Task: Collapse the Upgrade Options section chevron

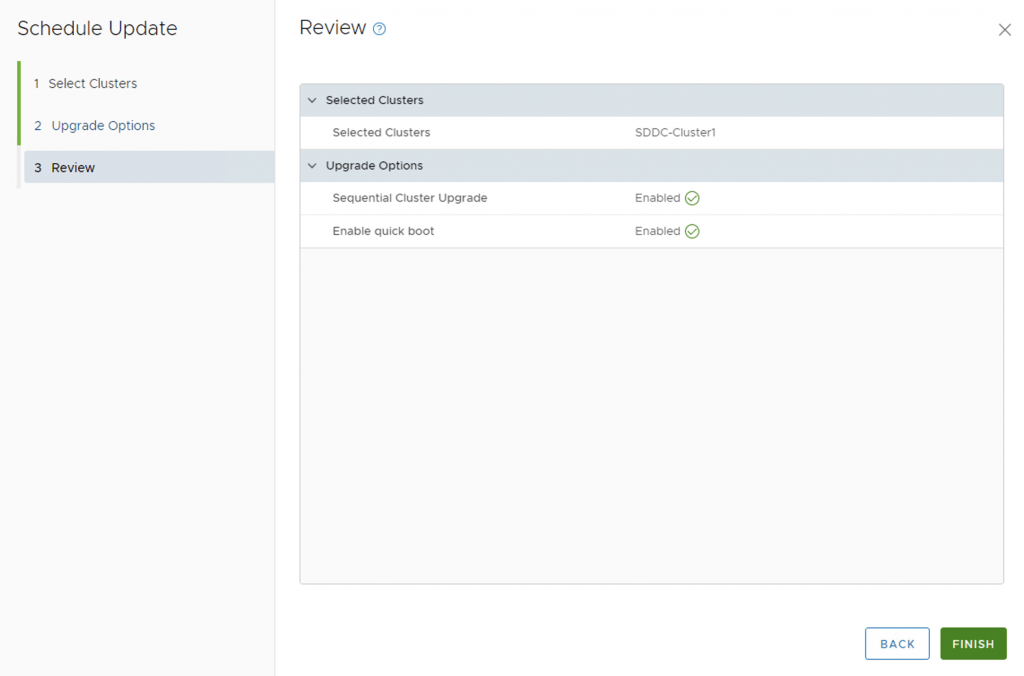Action: click(312, 166)
